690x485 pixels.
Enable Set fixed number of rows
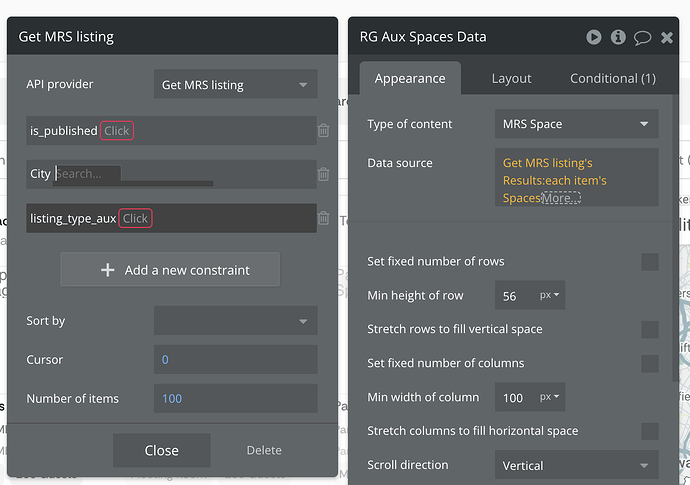click(650, 262)
